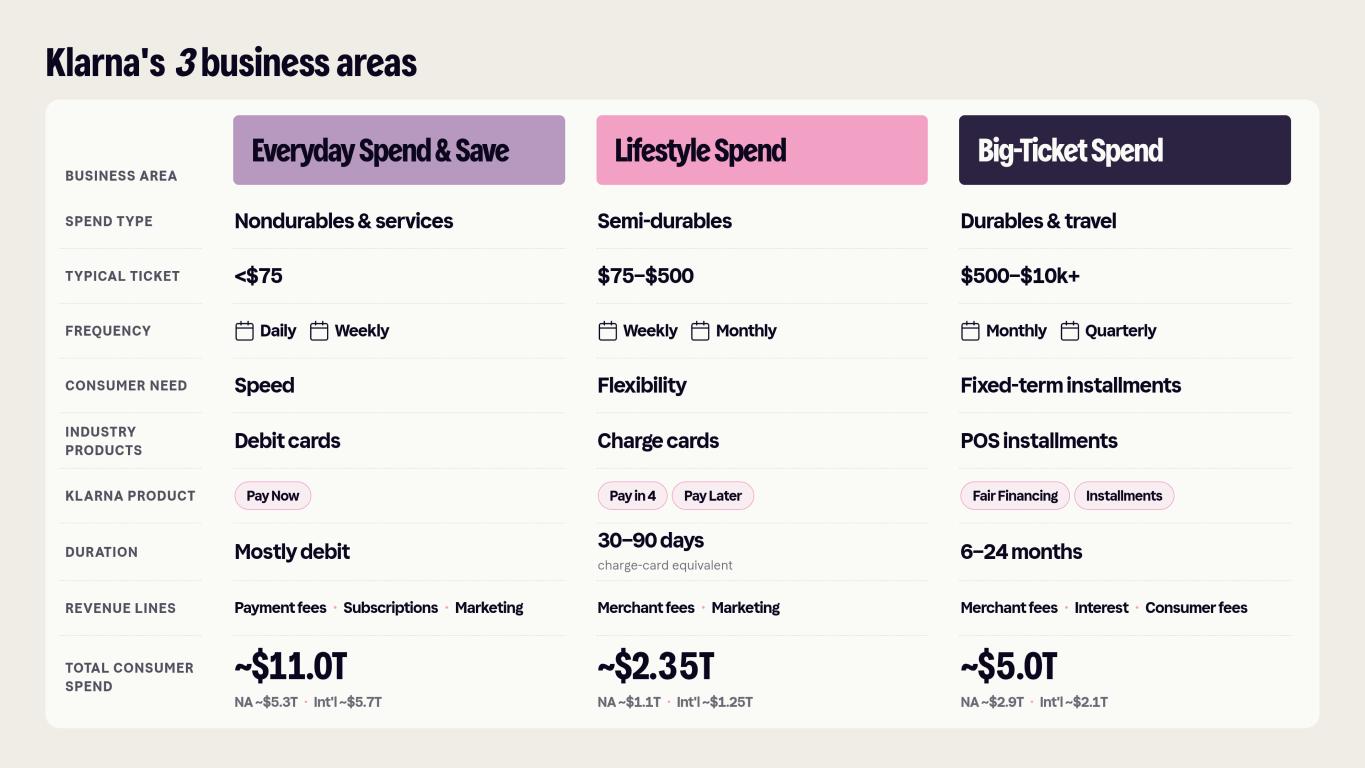Click the Klarna's 3 business areas title

point(231,63)
